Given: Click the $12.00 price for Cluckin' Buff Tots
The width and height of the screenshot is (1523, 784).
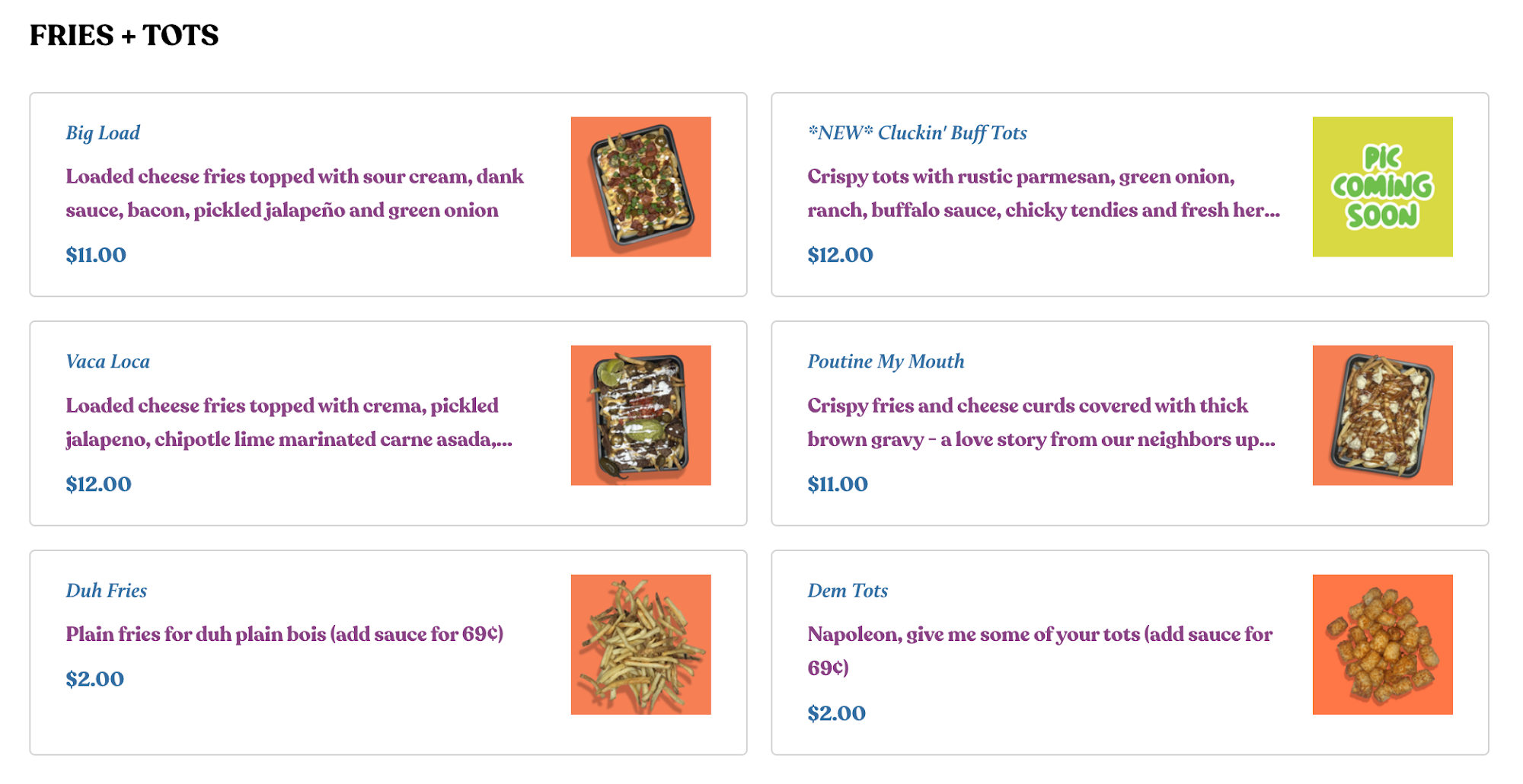Looking at the screenshot, I should (x=840, y=255).
